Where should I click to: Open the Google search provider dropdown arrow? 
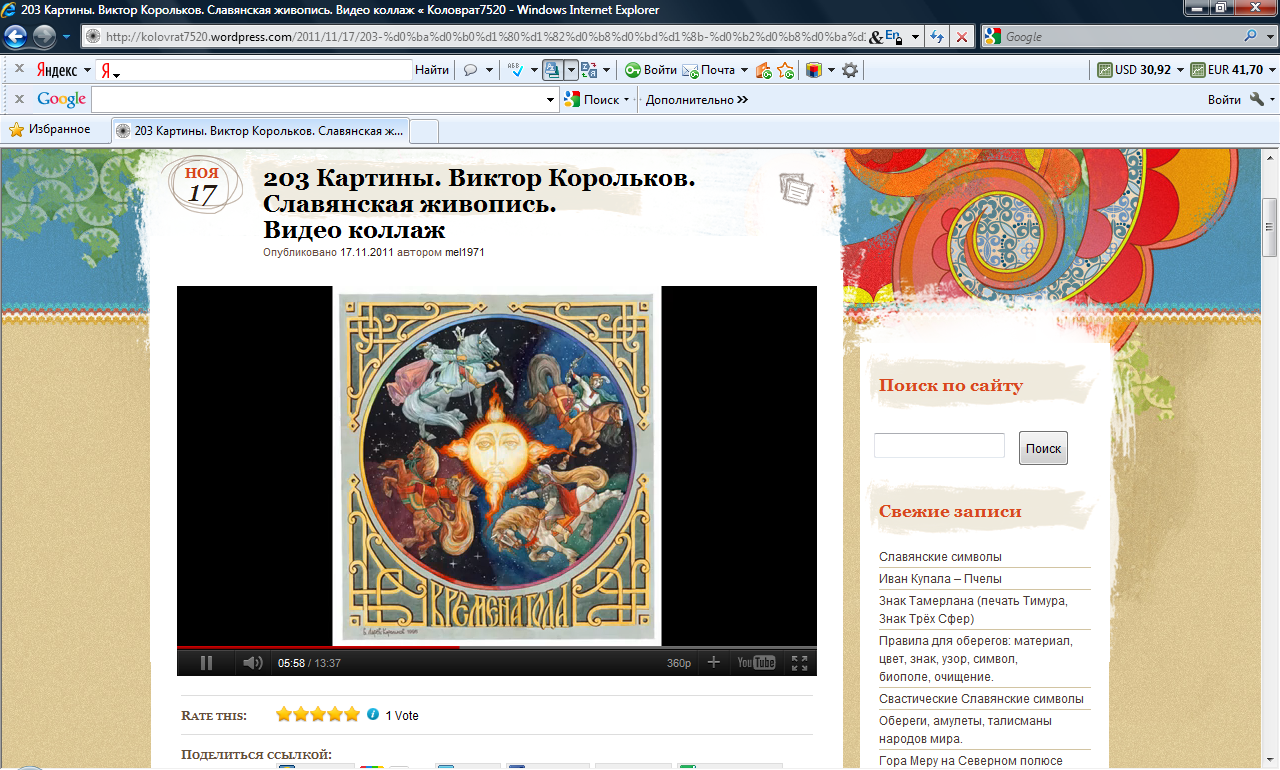tap(1270, 37)
